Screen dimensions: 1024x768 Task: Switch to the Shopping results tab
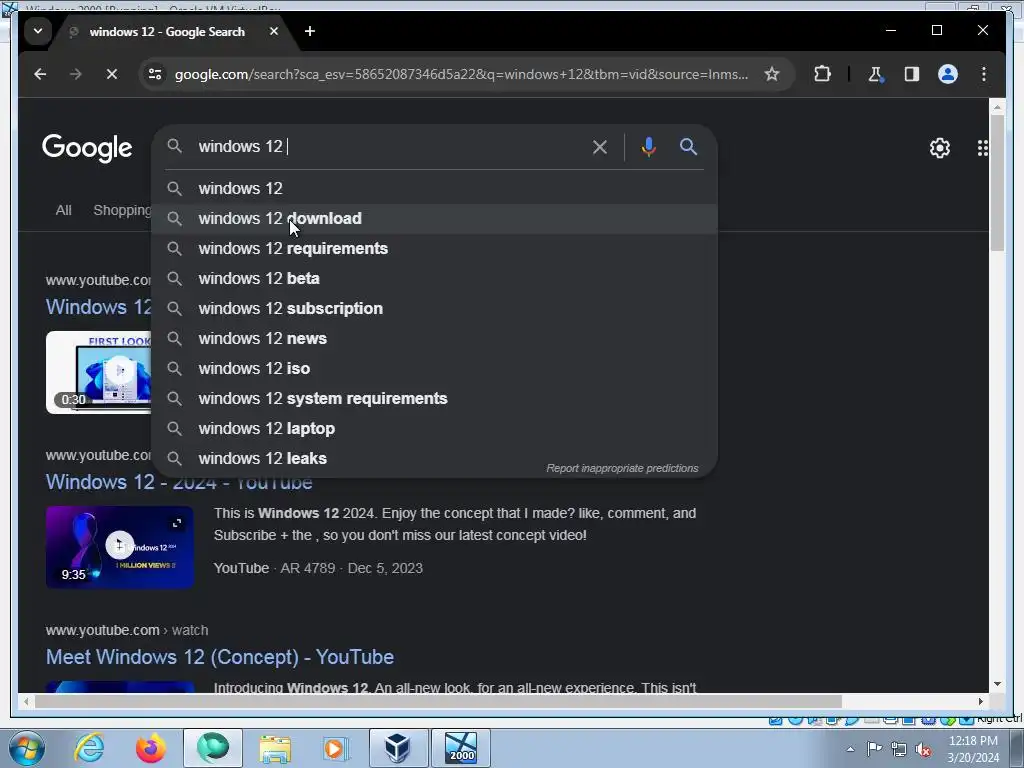[x=122, y=210]
